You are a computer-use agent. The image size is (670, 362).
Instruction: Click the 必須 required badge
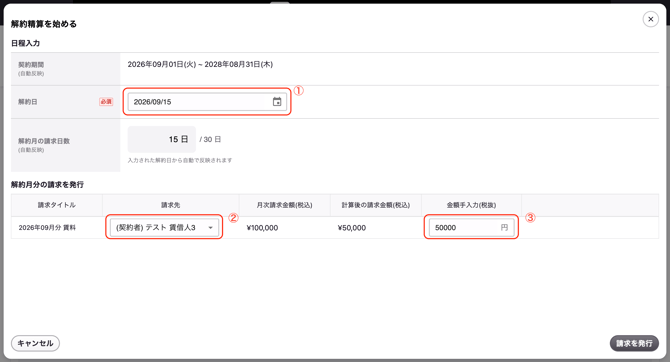[x=106, y=102]
